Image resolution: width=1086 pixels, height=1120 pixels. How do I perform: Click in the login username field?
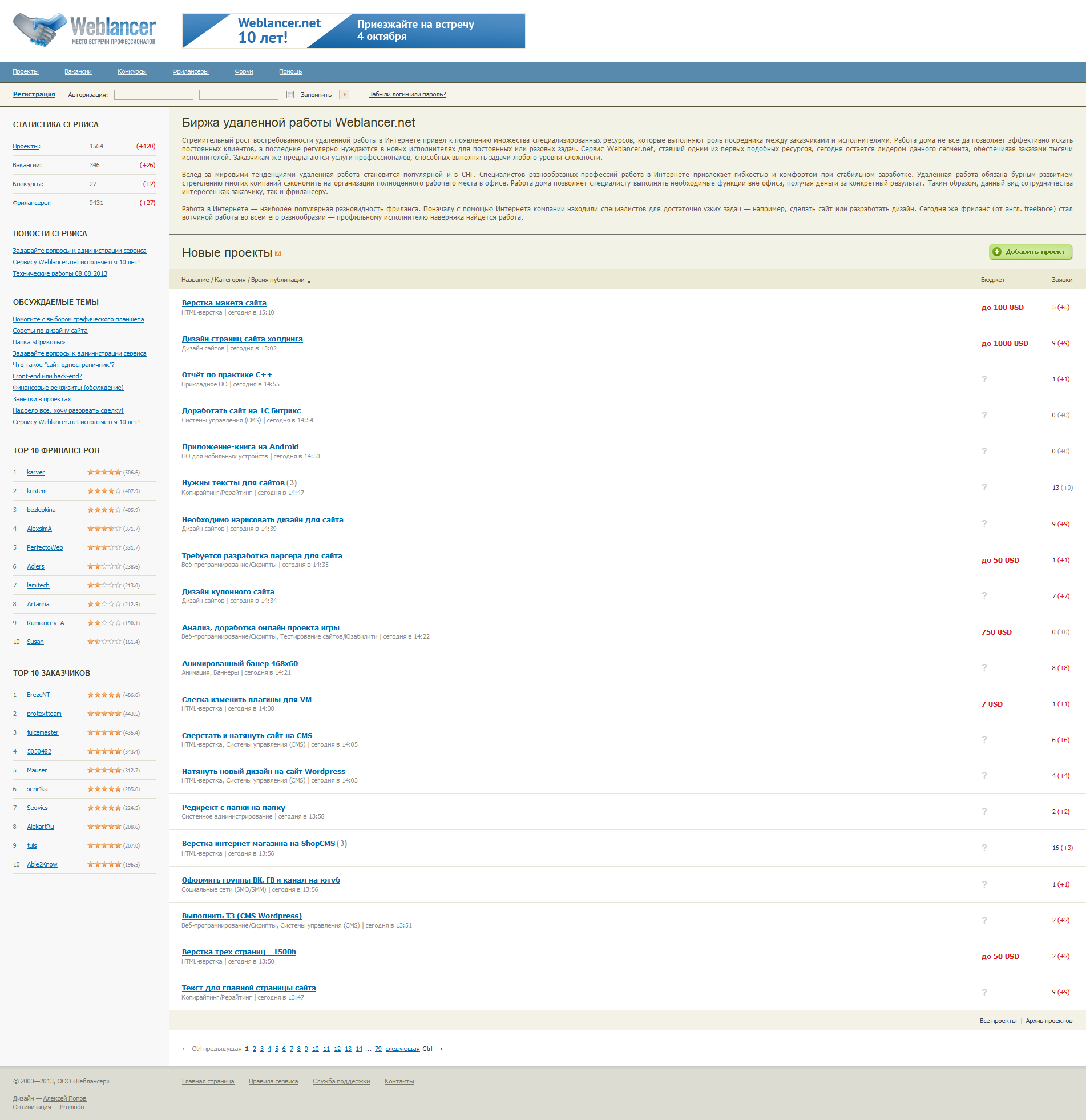[x=154, y=95]
